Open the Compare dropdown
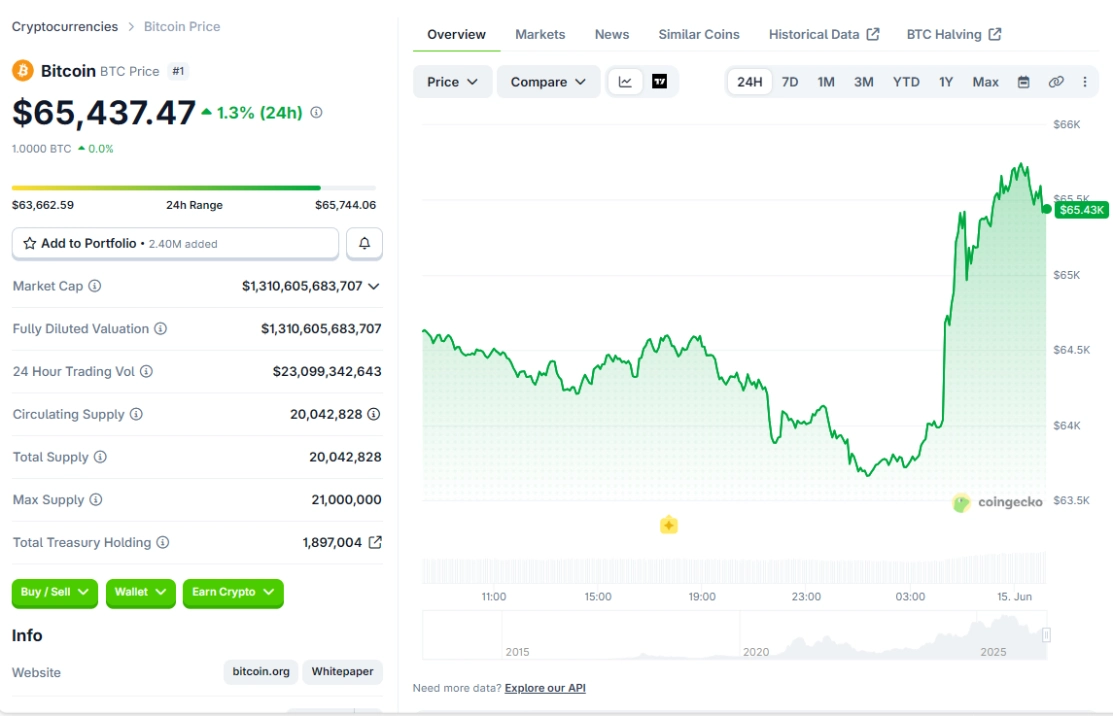Screen dimensions: 1113x716 (x=548, y=82)
